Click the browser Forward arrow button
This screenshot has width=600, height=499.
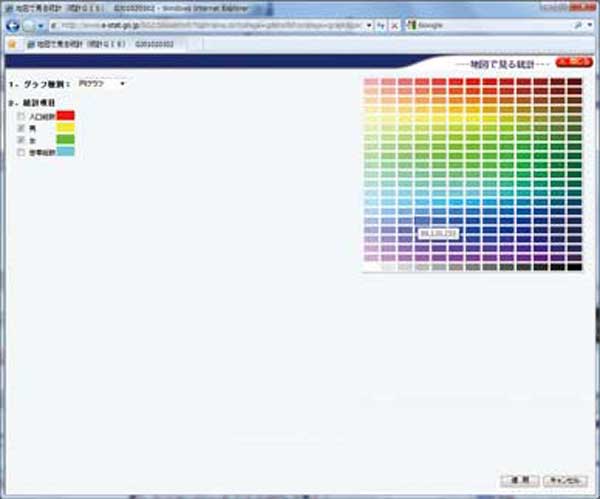(x=30, y=23)
